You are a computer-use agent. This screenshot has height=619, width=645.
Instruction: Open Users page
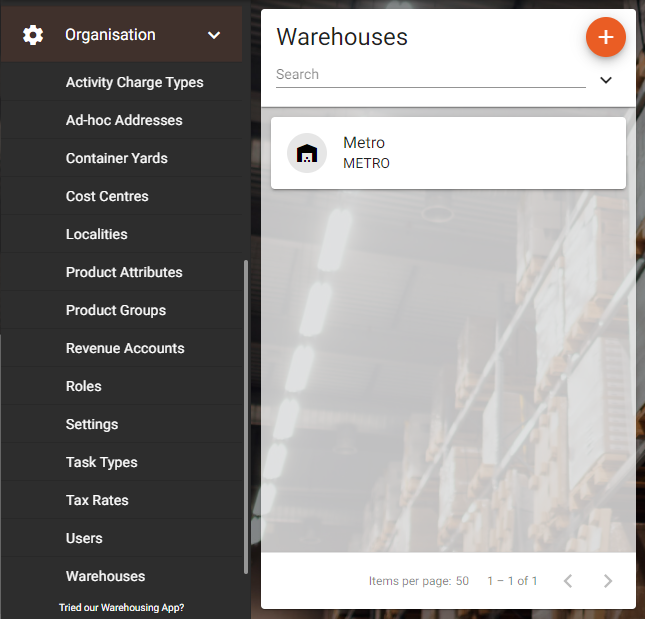(84, 538)
